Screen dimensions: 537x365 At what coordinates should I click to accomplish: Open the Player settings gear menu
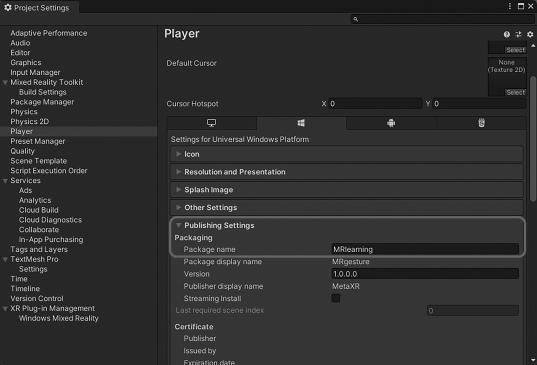[530, 34]
